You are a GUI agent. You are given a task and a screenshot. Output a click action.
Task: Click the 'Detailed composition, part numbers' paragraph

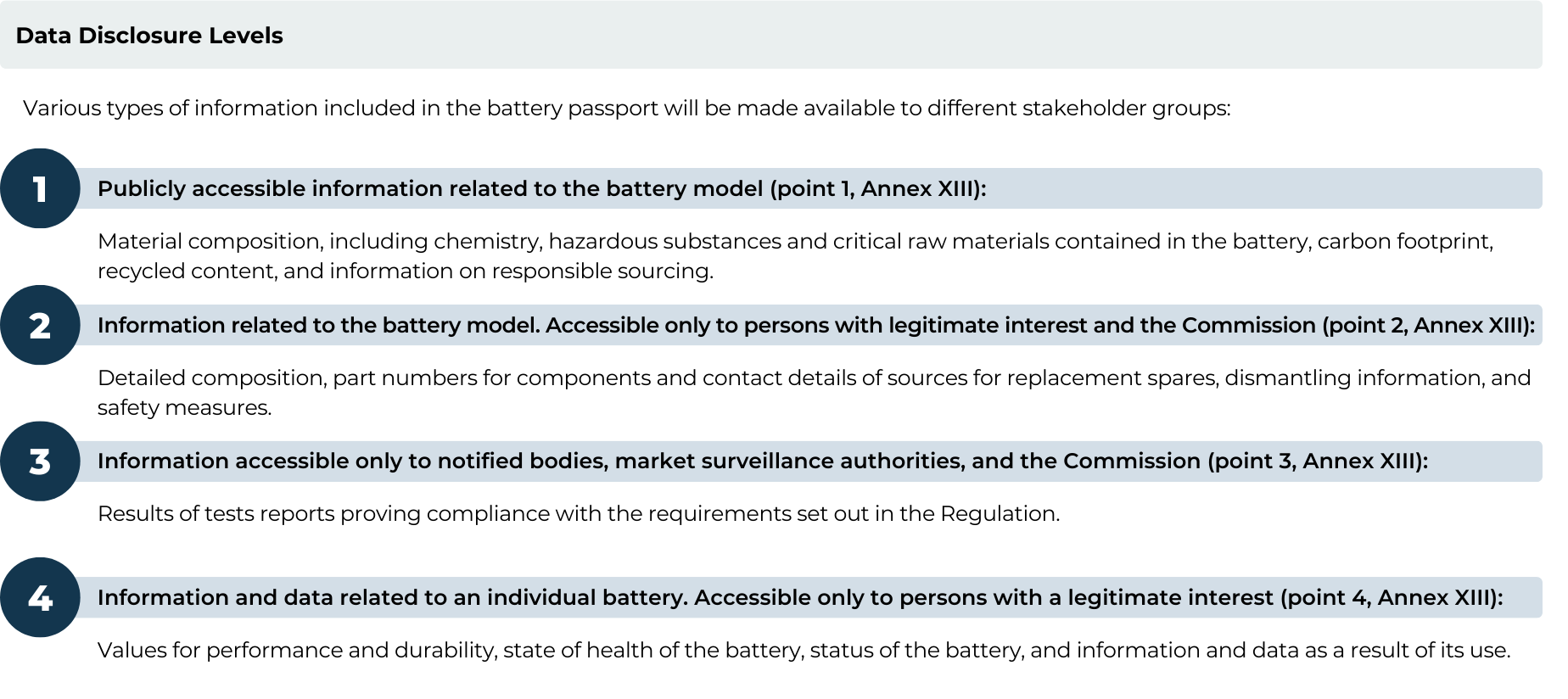click(x=814, y=393)
